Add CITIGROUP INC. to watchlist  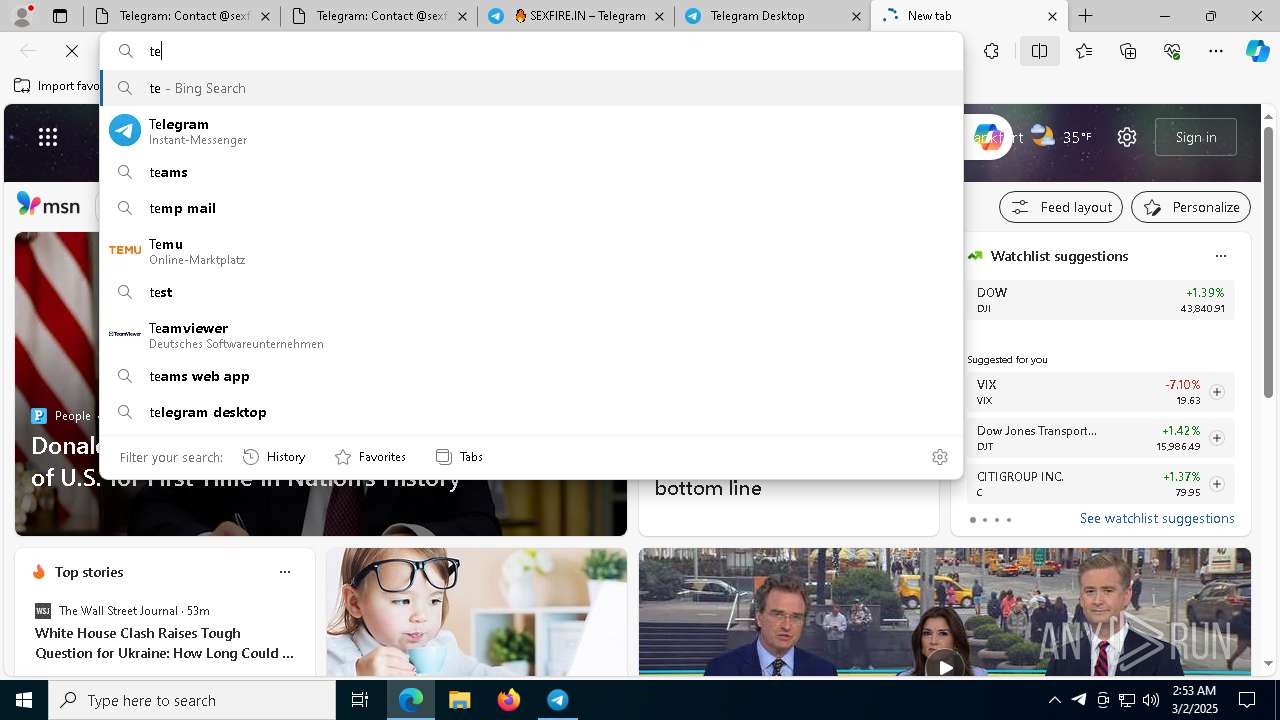point(1217,484)
